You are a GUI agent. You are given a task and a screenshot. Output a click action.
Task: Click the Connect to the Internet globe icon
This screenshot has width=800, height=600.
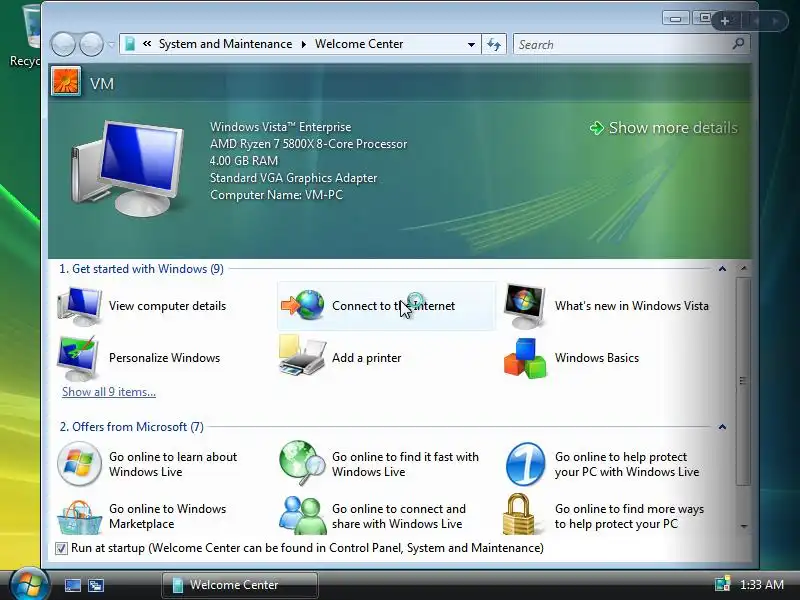coord(303,305)
